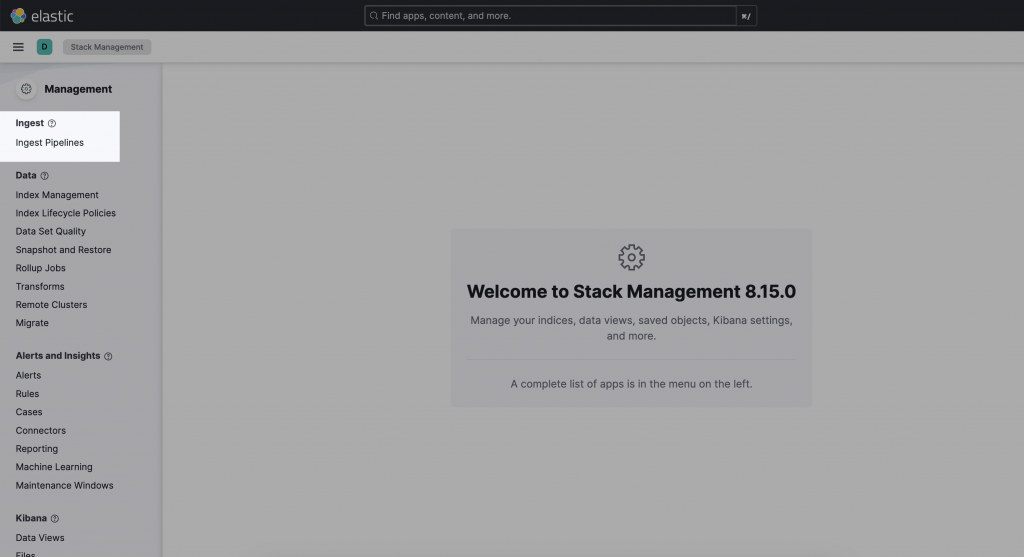Go to Transforms

click(x=40, y=286)
